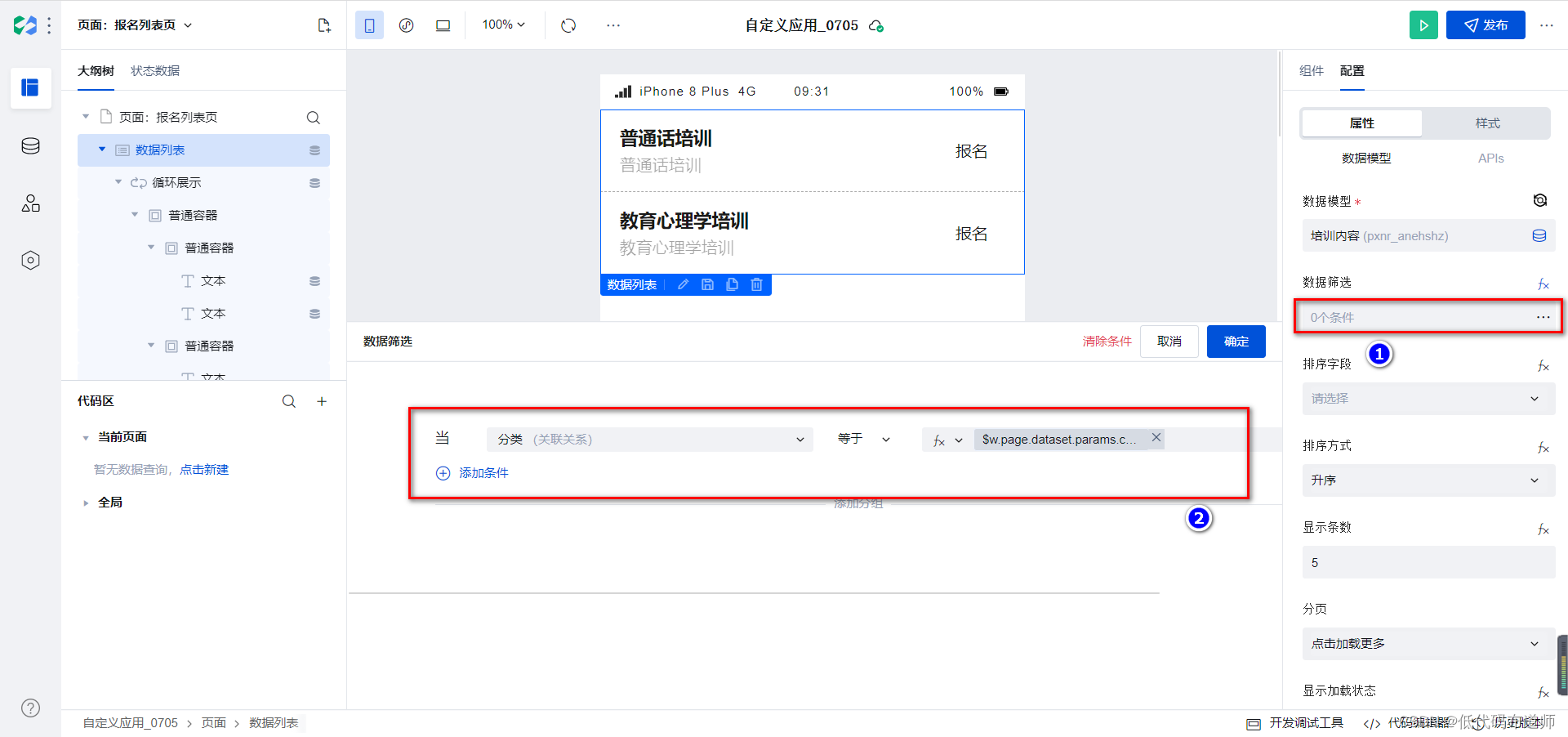
Task: Click the refresh canvas icon
Action: coord(568,25)
